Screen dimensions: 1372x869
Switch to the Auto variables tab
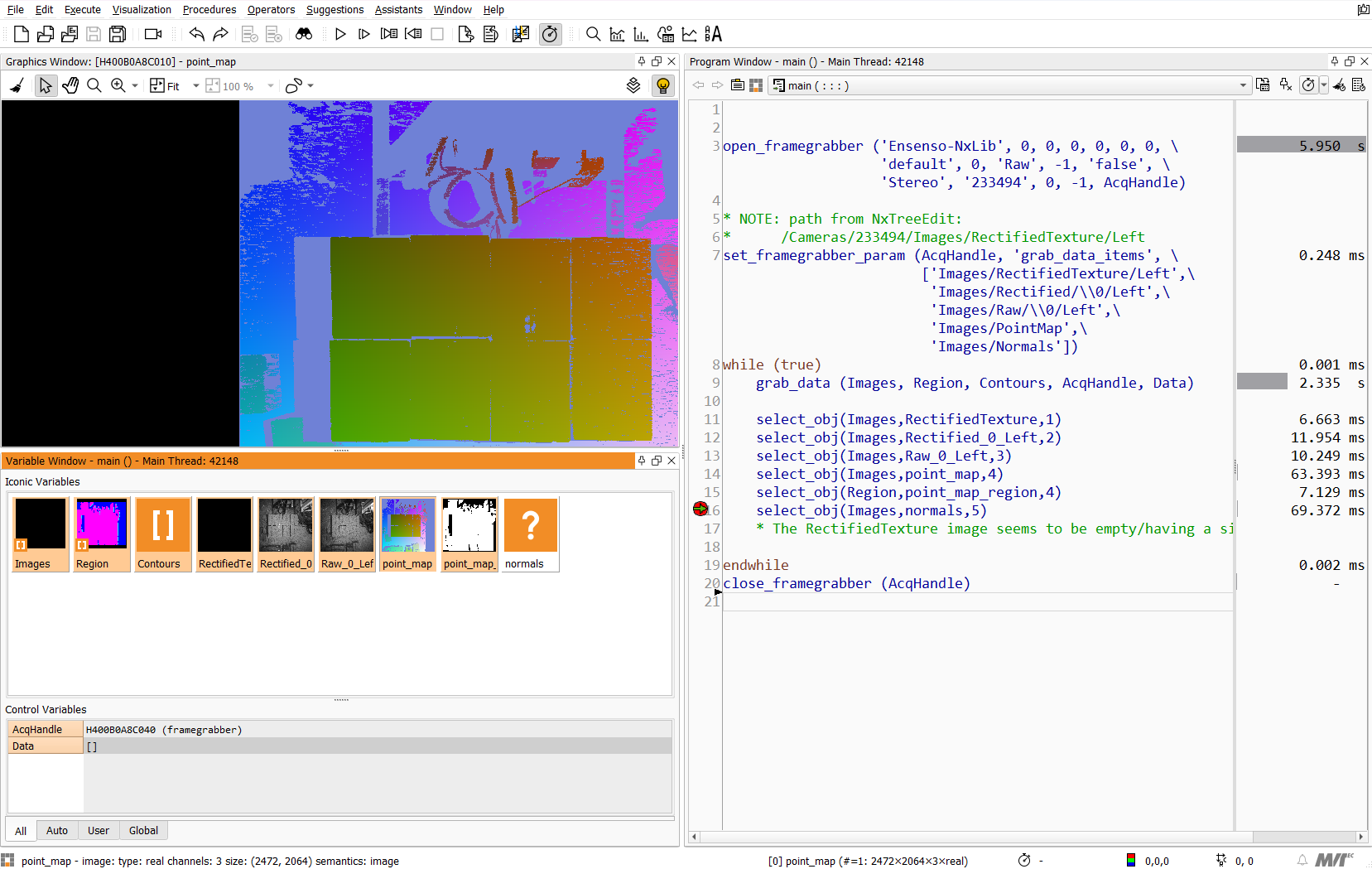(57, 831)
